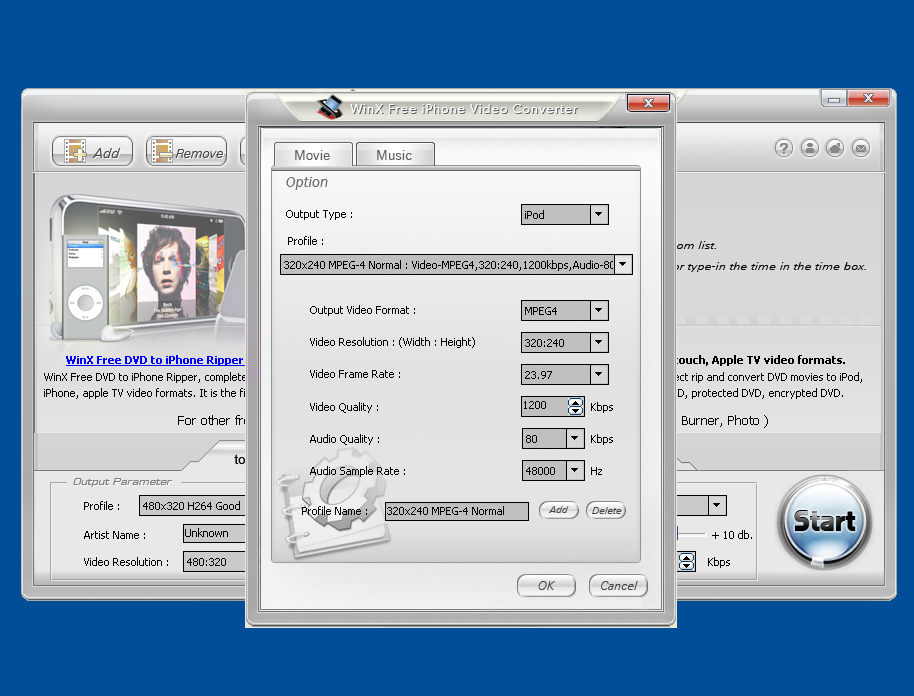Click the Add video button in the main window
Screen dimensions: 914x696
point(93,152)
